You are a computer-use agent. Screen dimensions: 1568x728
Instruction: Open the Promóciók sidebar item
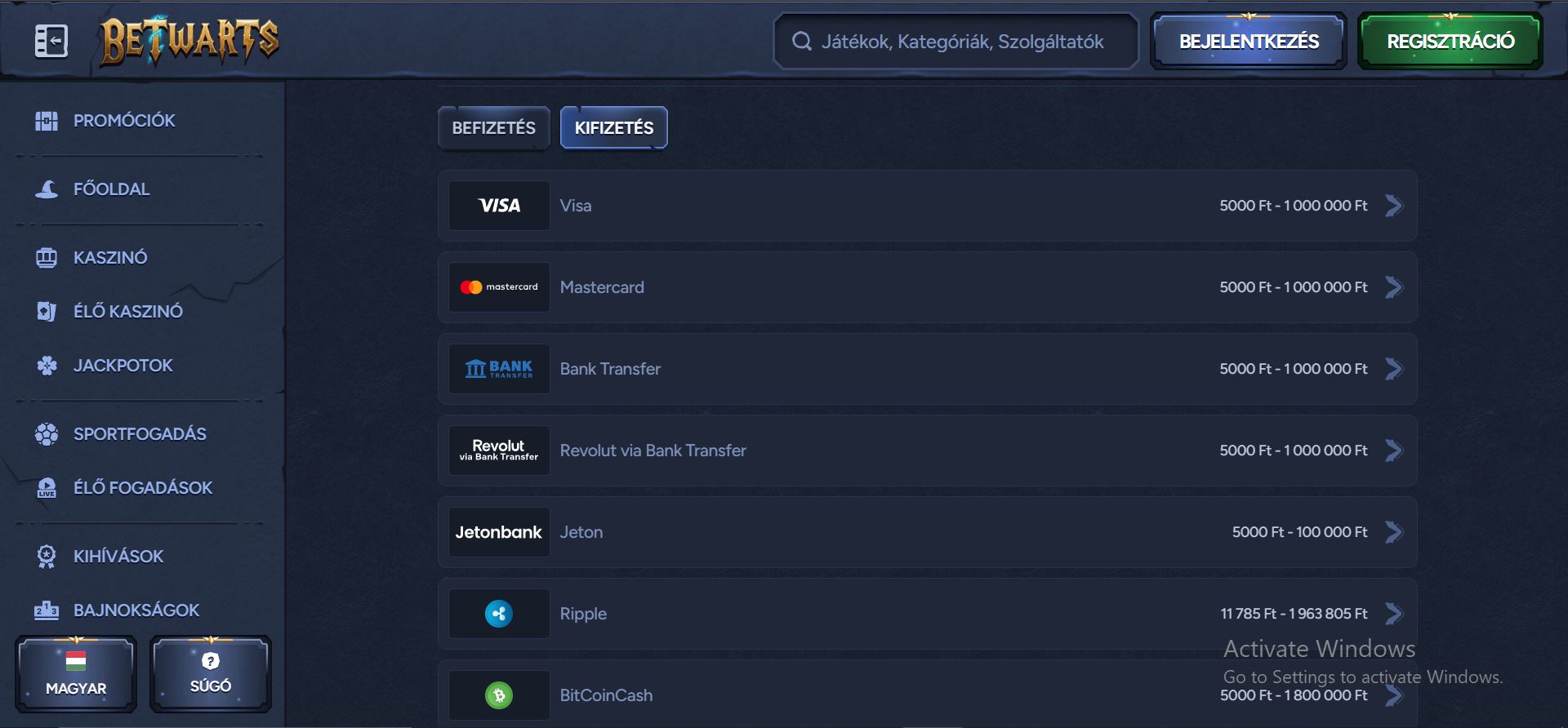(124, 121)
